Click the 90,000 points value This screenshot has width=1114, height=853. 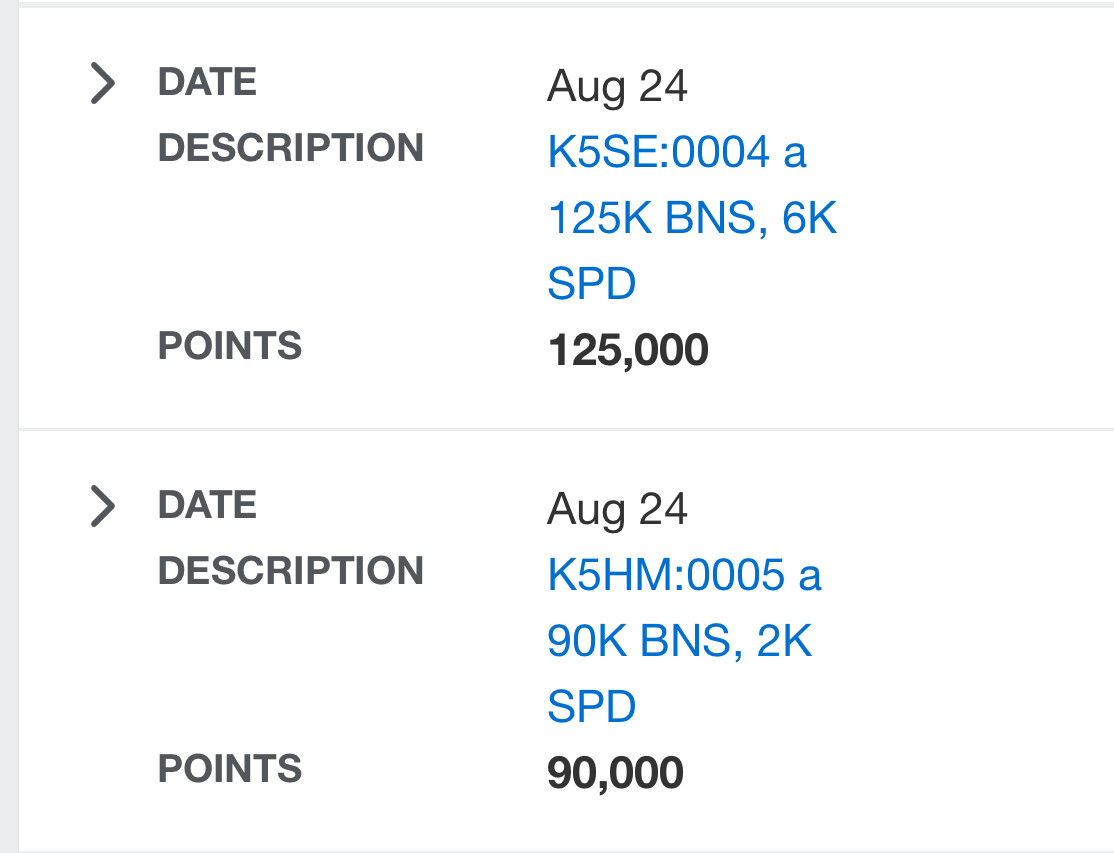point(615,774)
